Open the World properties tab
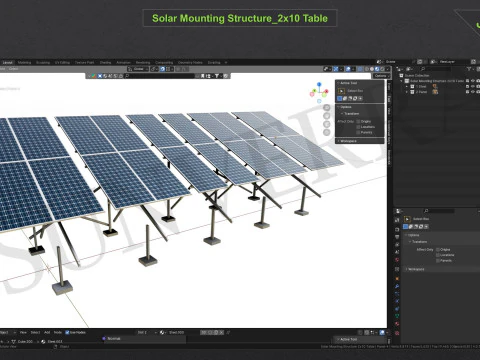 [397, 260]
